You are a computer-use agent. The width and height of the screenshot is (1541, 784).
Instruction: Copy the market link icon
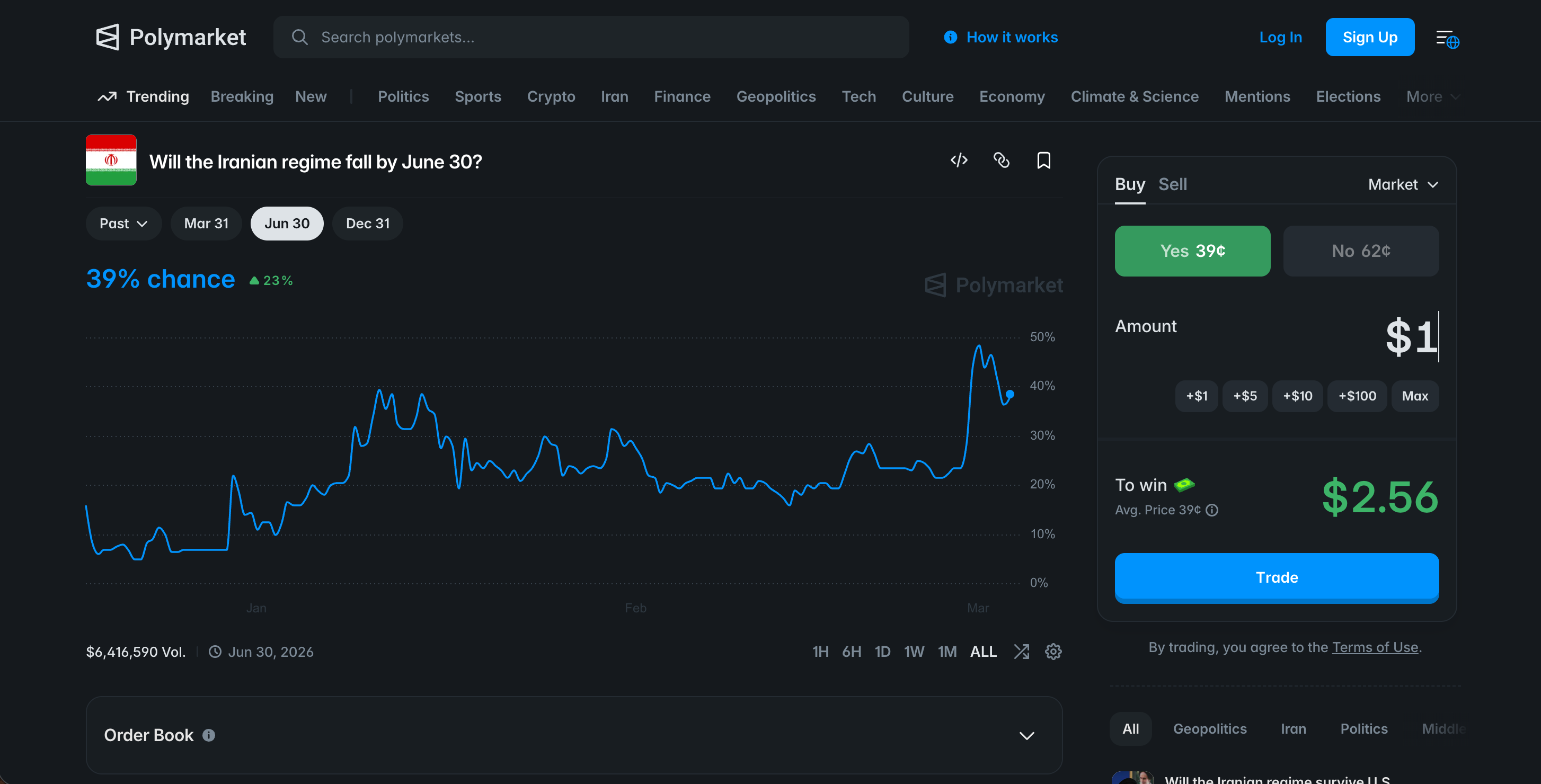pyautogui.click(x=1001, y=161)
